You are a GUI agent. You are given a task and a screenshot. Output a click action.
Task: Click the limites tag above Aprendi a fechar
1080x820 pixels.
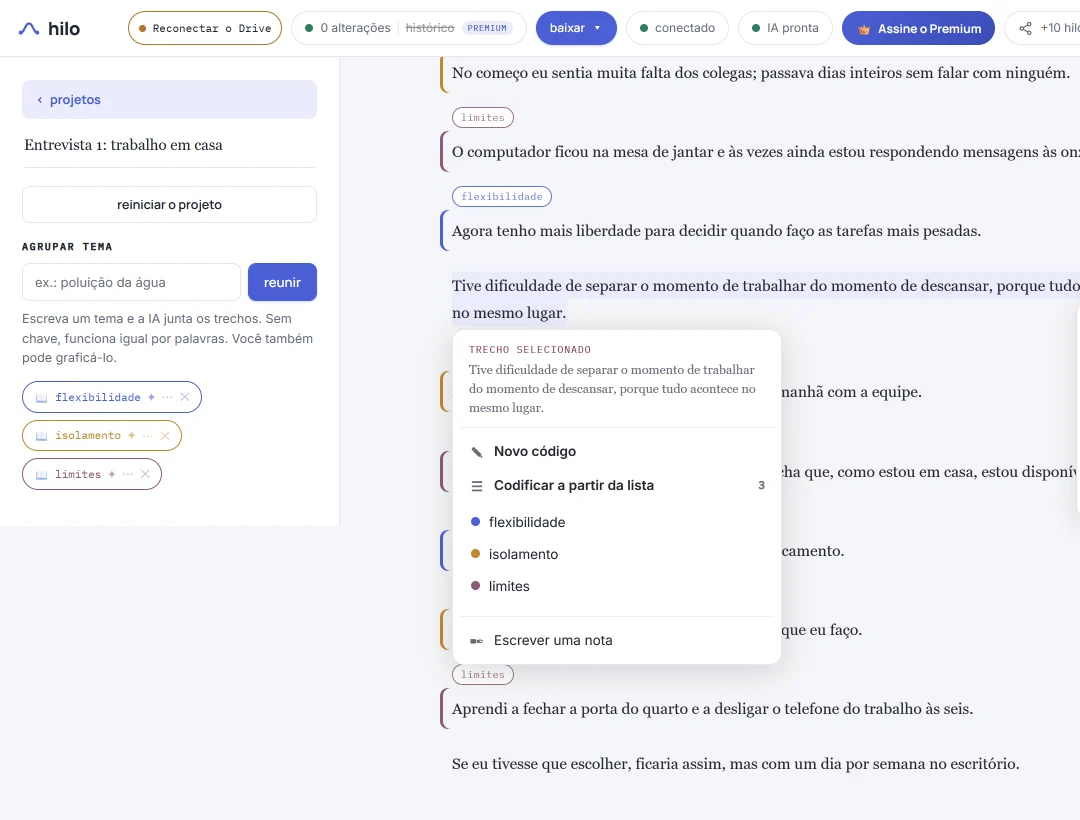click(x=483, y=675)
